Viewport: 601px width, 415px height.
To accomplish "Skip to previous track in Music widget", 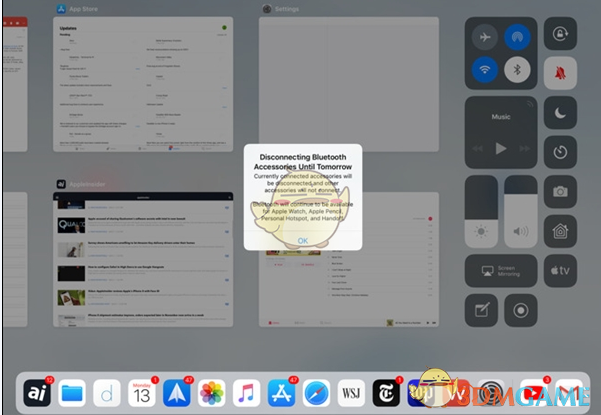I will 477,149.
